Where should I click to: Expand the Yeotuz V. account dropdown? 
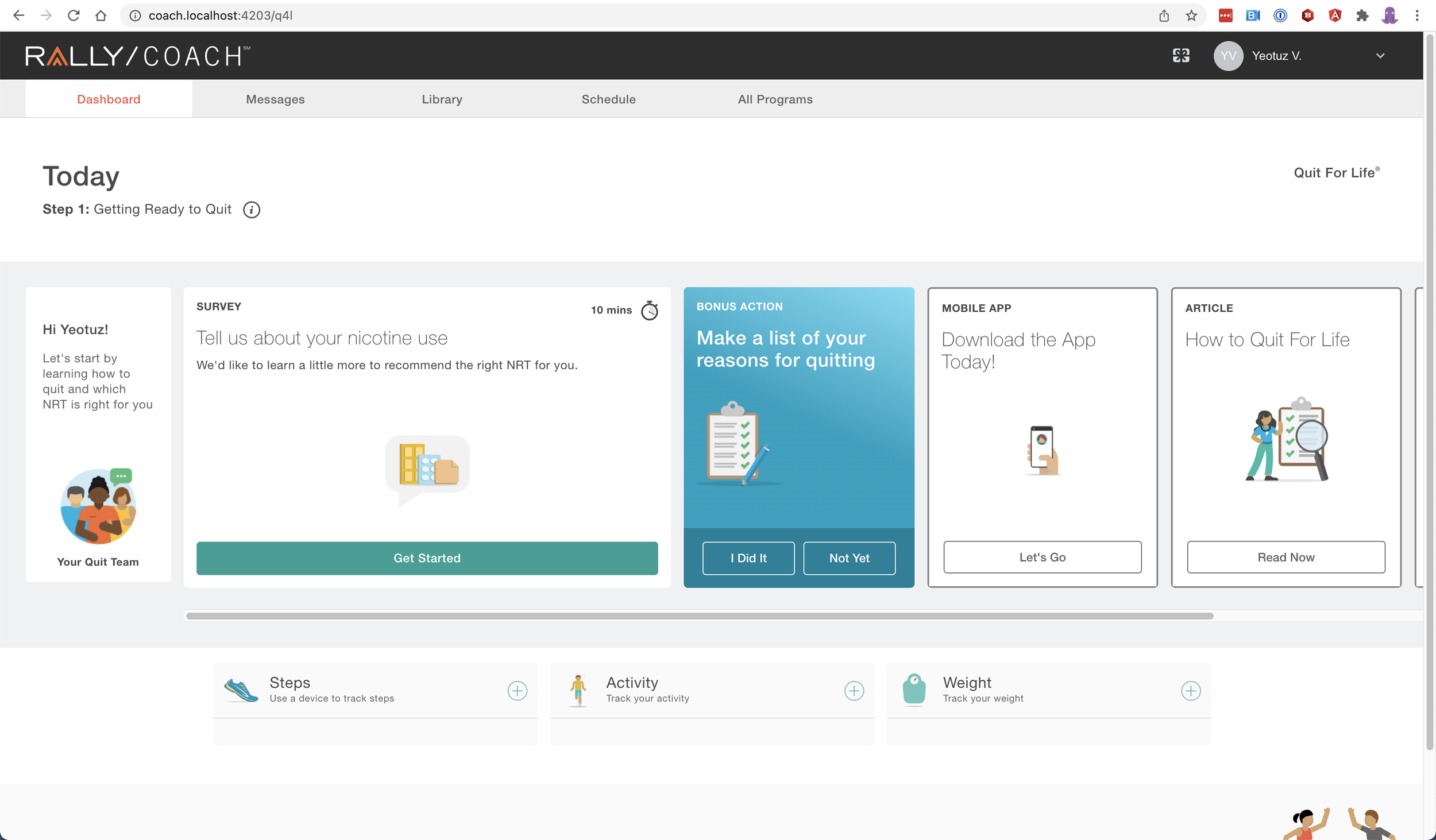[1380, 56]
